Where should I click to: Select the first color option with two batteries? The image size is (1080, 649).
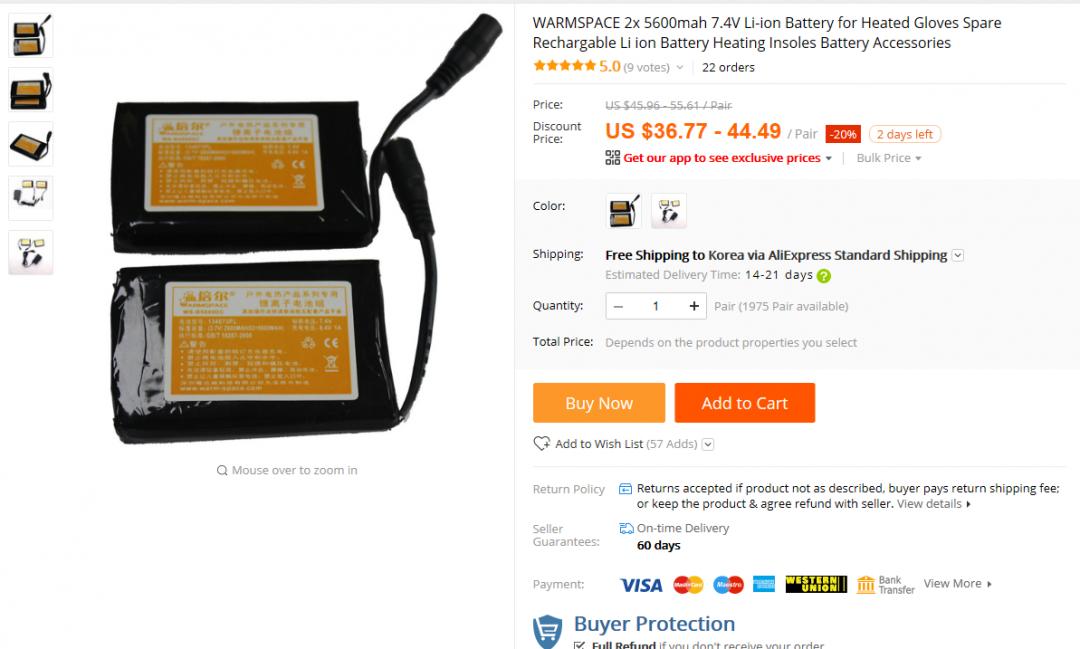(x=623, y=211)
